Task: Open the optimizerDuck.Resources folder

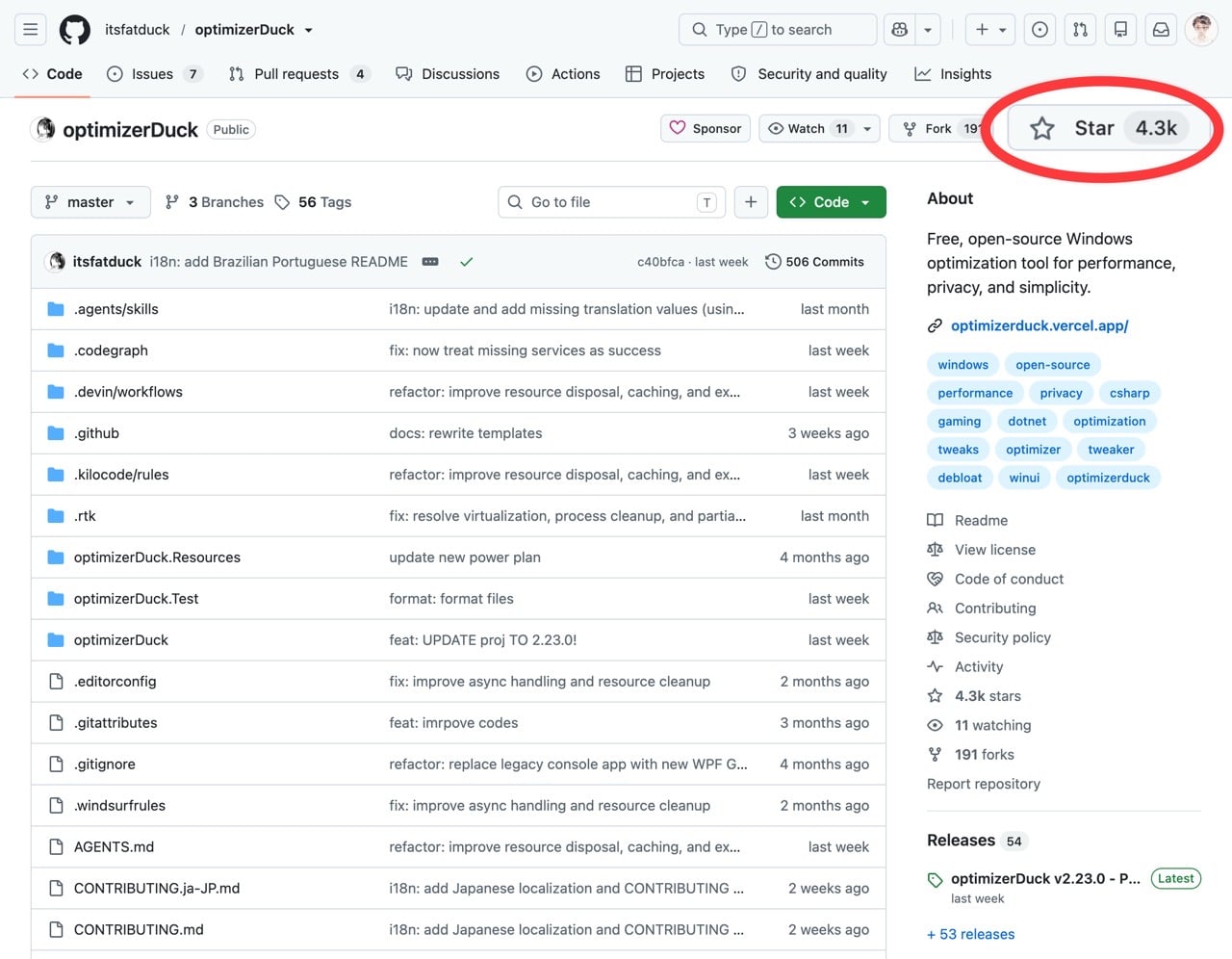Action: pyautogui.click(x=157, y=557)
